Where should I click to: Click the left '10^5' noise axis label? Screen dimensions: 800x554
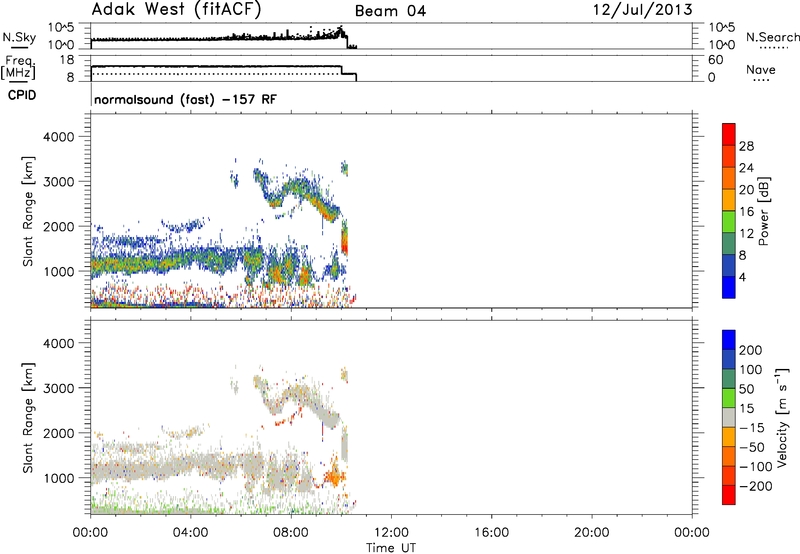(61, 27)
